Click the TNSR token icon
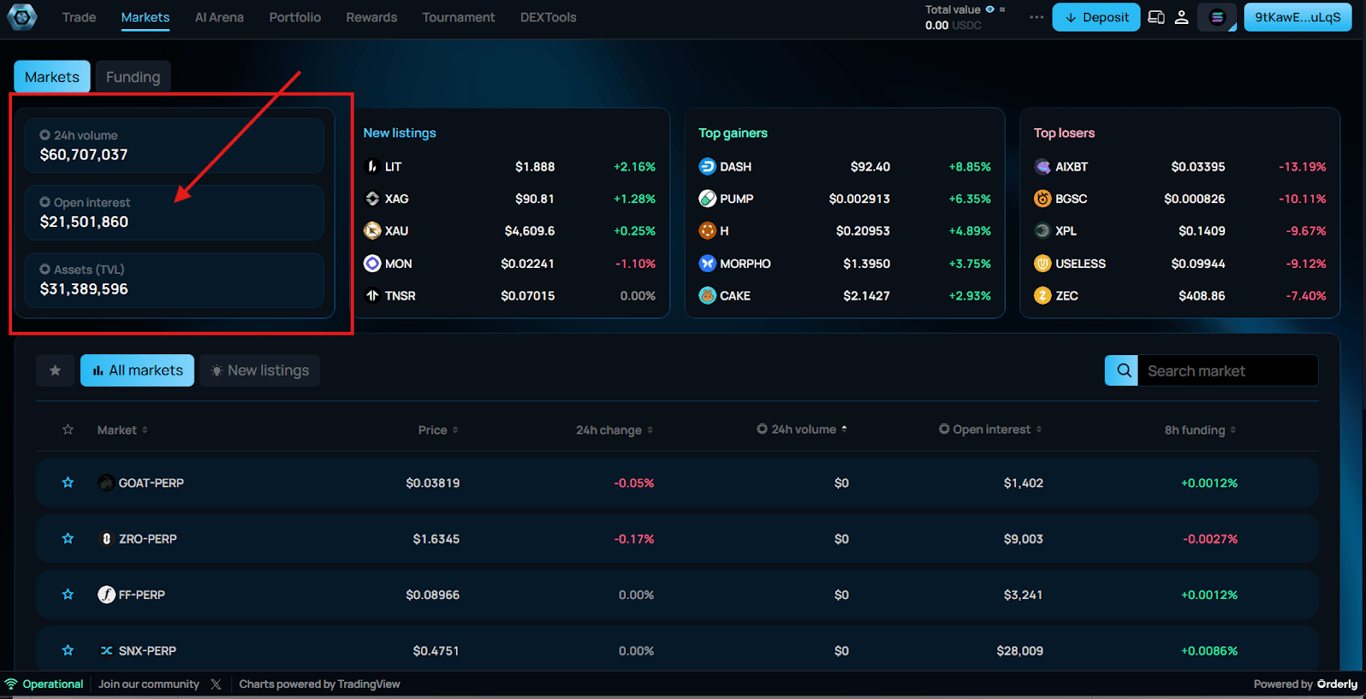 (372, 296)
